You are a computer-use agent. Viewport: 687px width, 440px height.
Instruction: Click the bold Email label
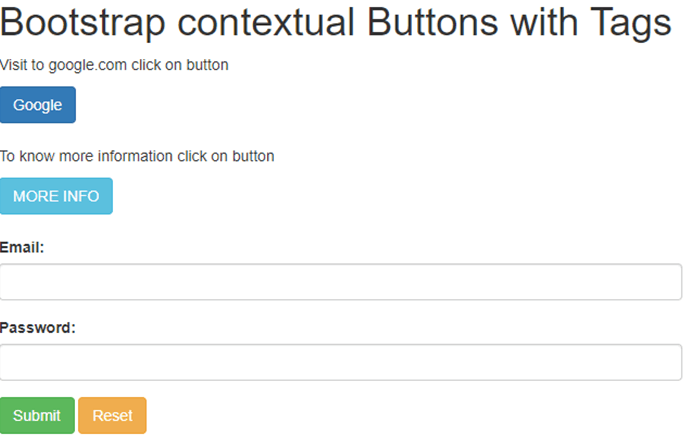coord(22,246)
